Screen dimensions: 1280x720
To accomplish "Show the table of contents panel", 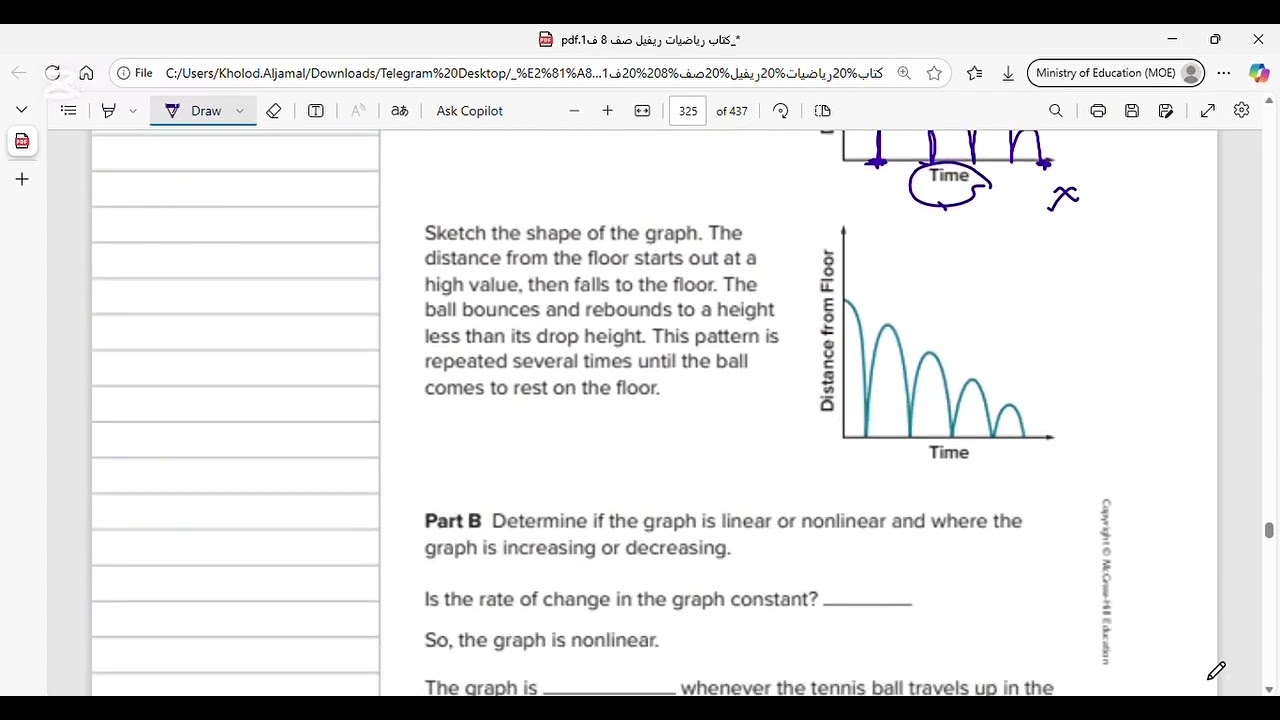I will (x=68, y=111).
